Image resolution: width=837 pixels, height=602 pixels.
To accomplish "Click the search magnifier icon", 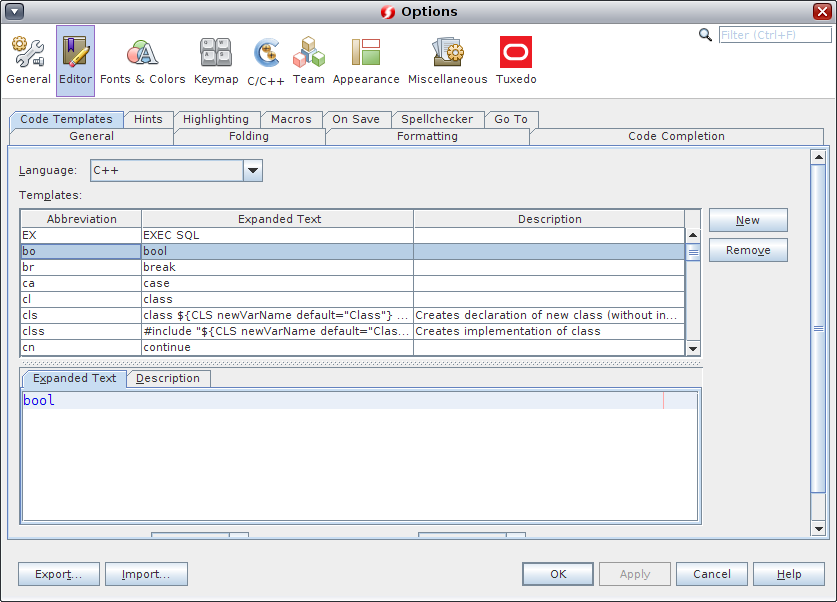I will pos(705,35).
